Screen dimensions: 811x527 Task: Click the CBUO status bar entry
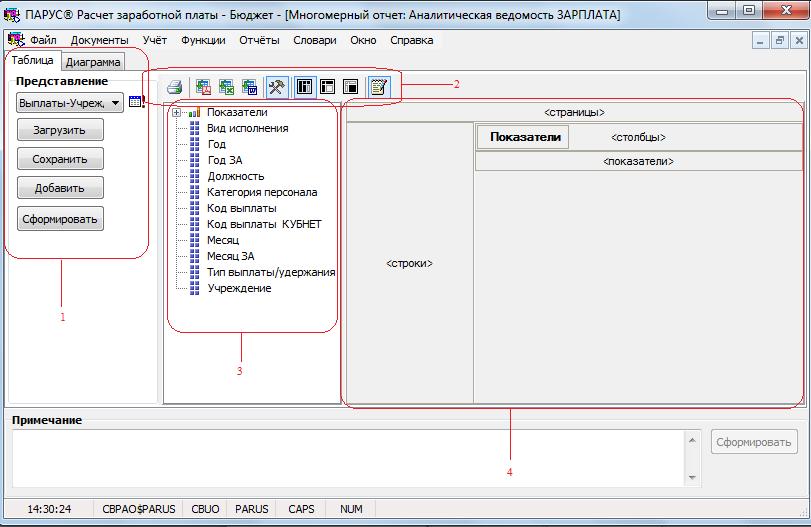205,509
